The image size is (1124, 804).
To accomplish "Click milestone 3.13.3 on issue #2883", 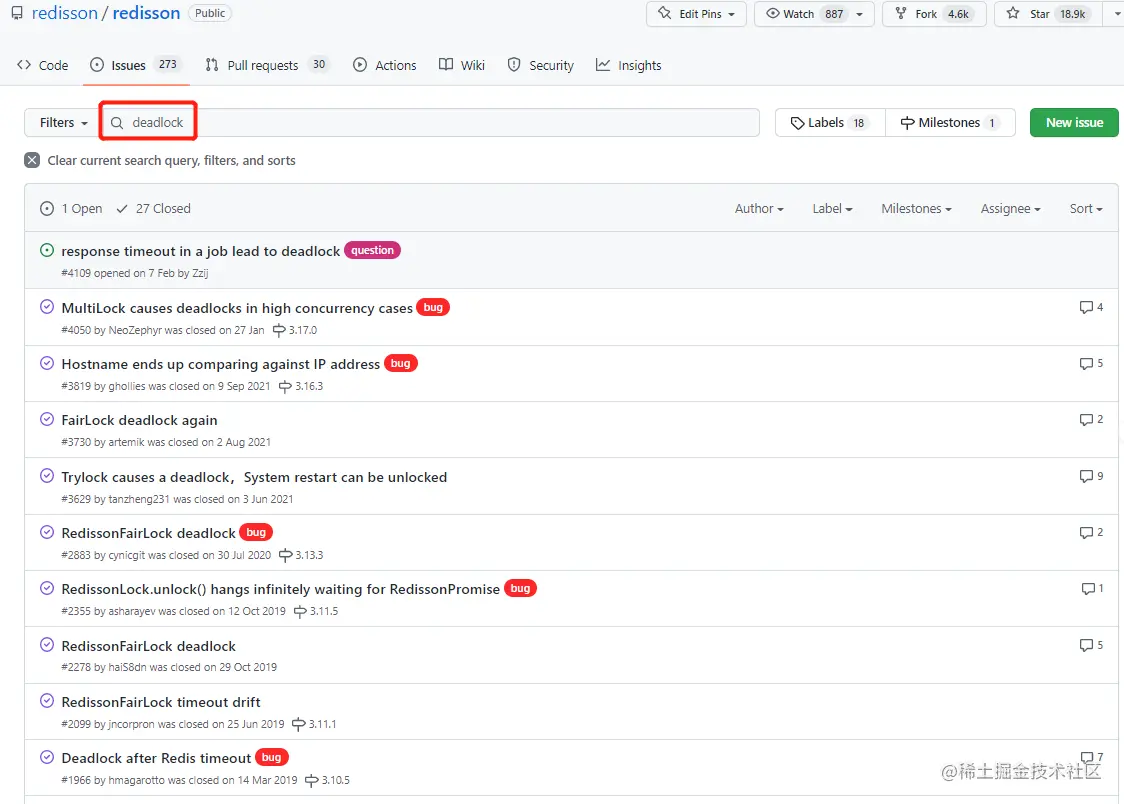I will pyautogui.click(x=301, y=555).
